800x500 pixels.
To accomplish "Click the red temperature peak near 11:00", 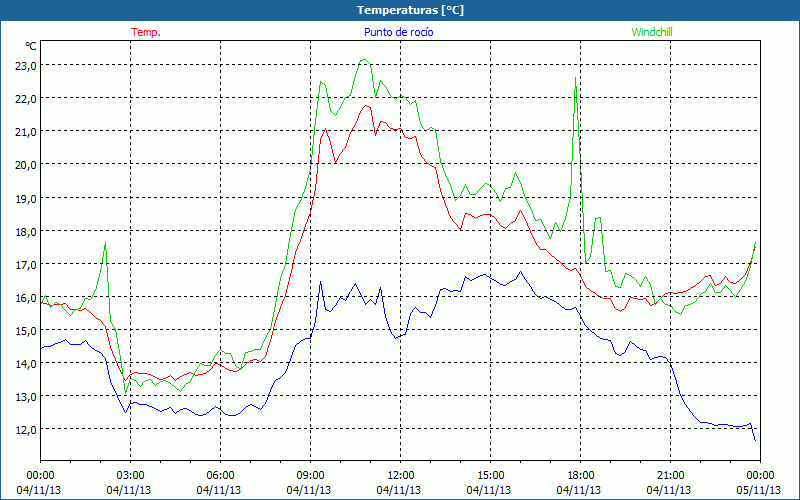I will click(x=366, y=106).
